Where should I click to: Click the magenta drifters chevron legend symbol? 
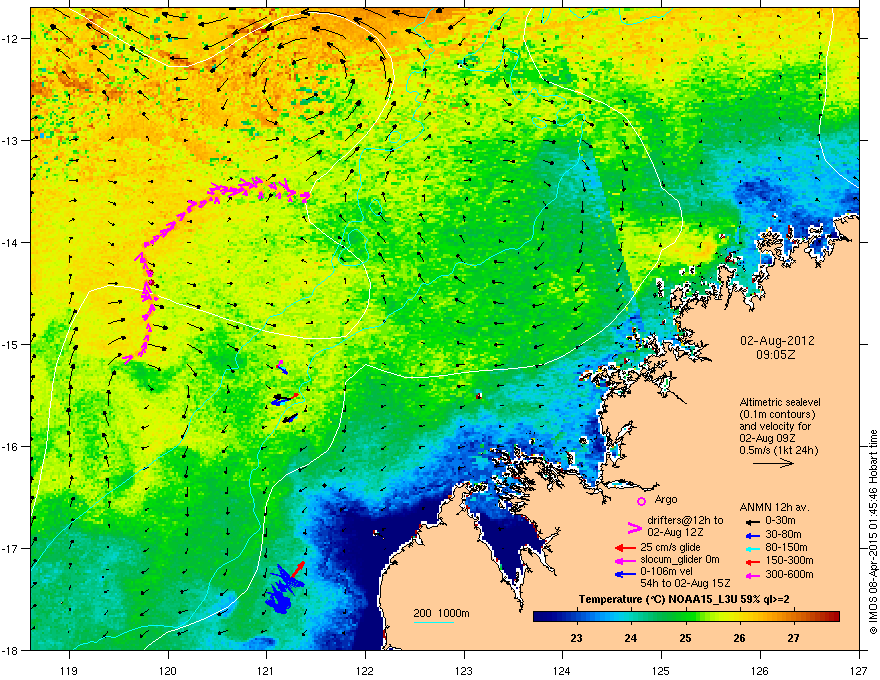[x=634, y=527]
